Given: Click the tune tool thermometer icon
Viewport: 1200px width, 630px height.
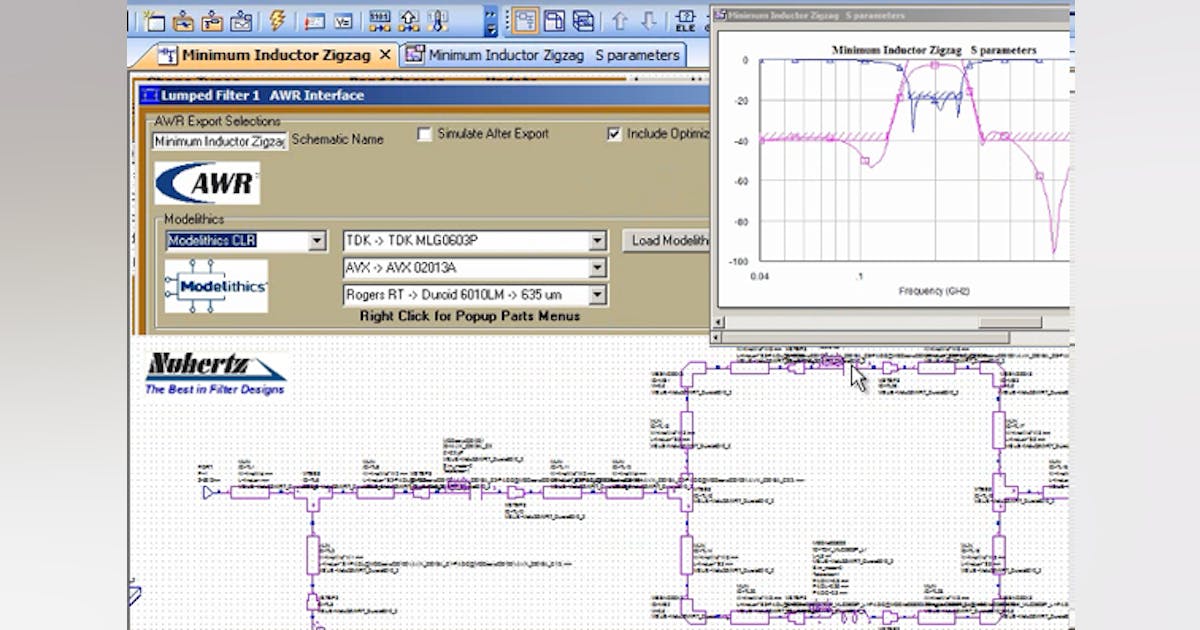Looking at the screenshot, I should [439, 18].
